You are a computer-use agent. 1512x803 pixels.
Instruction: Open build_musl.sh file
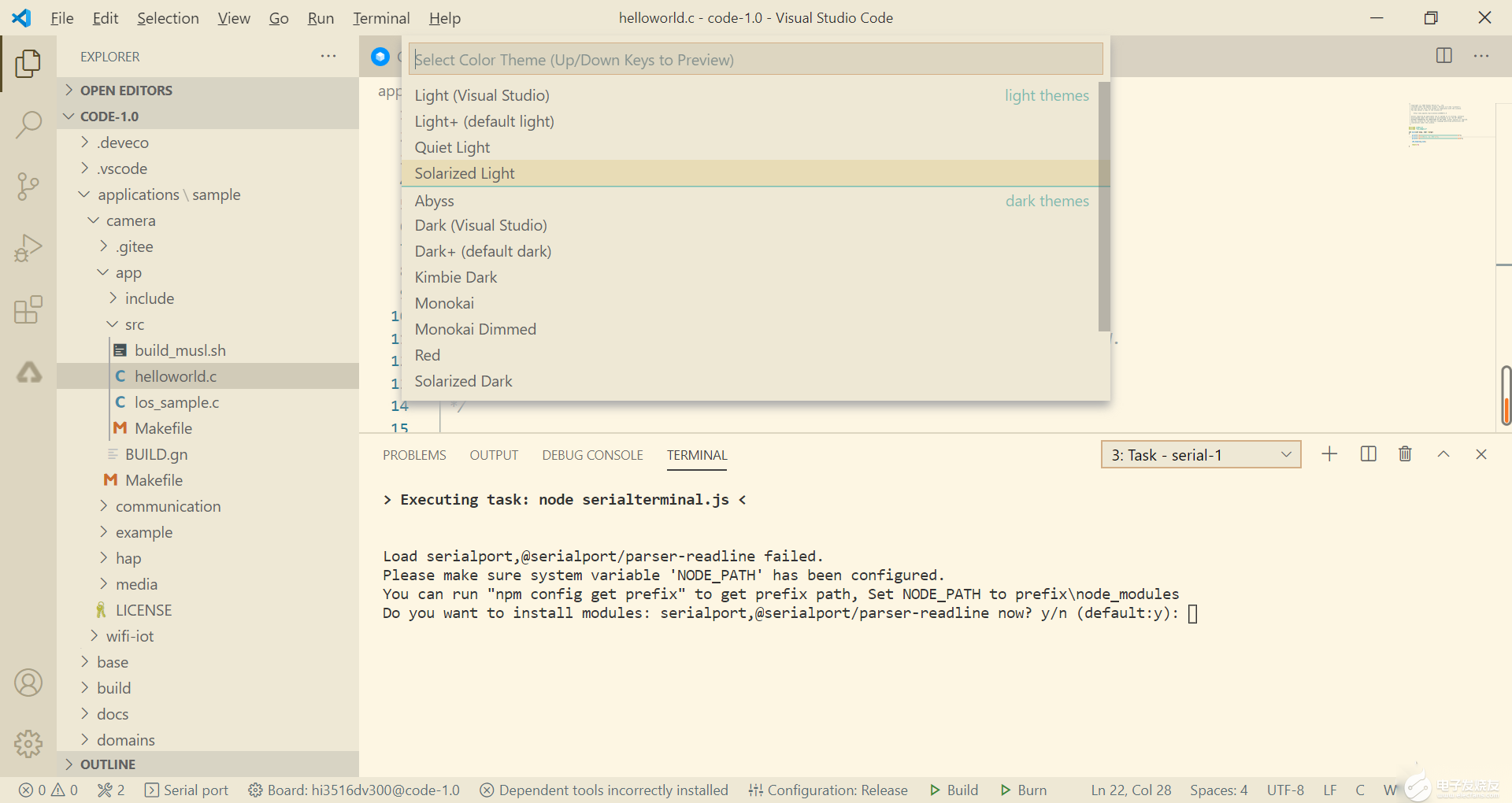point(208,350)
